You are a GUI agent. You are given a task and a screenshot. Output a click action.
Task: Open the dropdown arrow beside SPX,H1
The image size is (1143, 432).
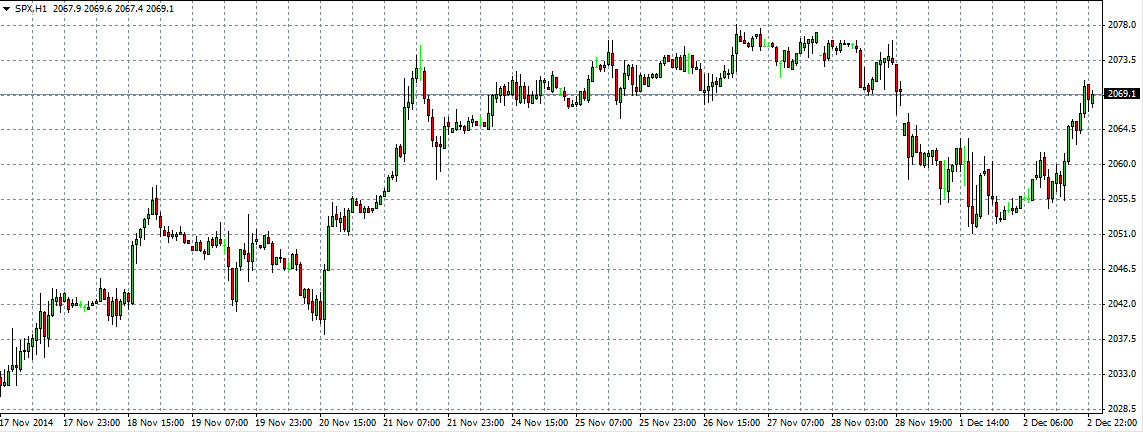tap(7, 8)
